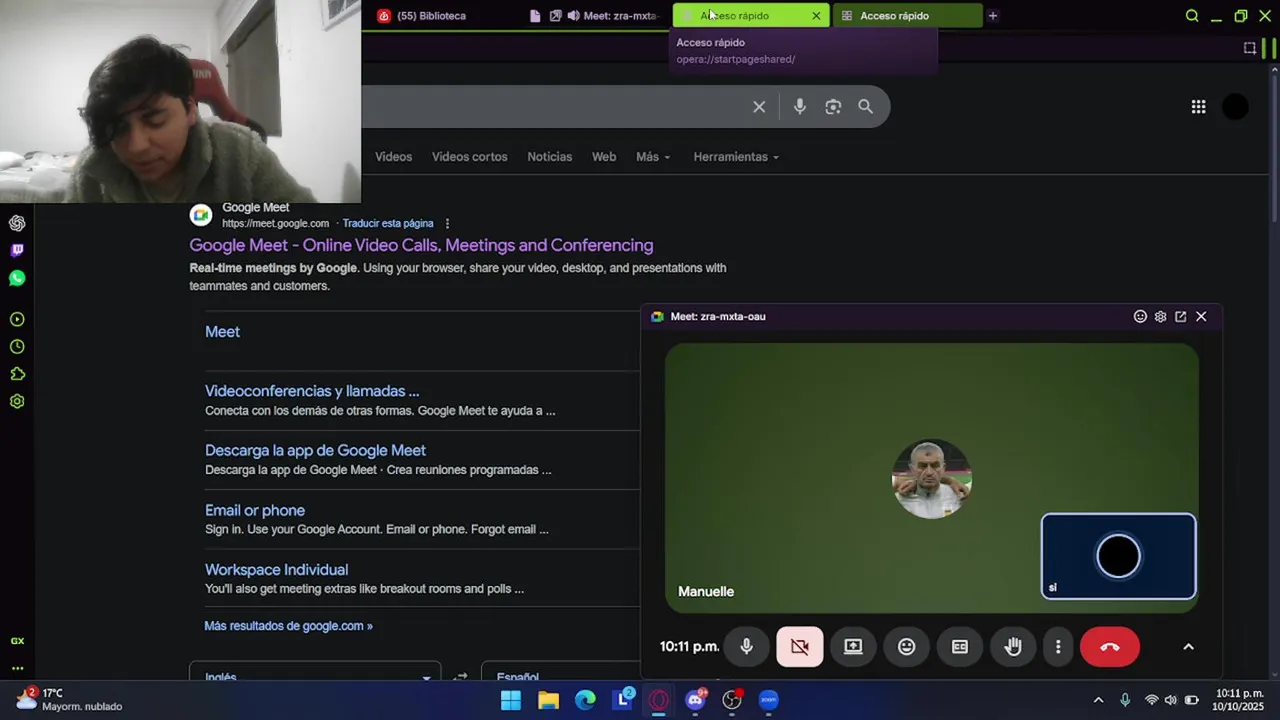Search by voice microphone icon
The image size is (1280, 720).
[x=799, y=107]
